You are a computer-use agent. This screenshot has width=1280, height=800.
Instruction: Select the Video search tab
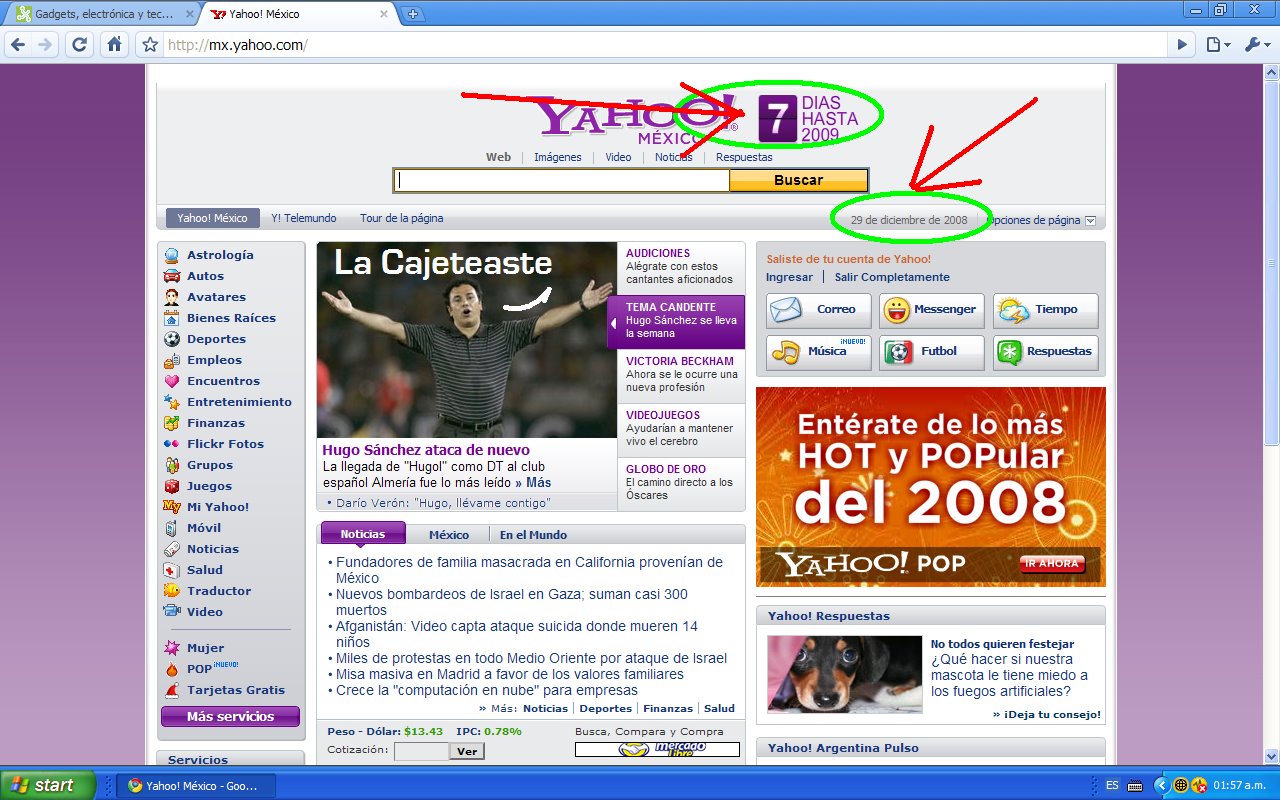(618, 157)
